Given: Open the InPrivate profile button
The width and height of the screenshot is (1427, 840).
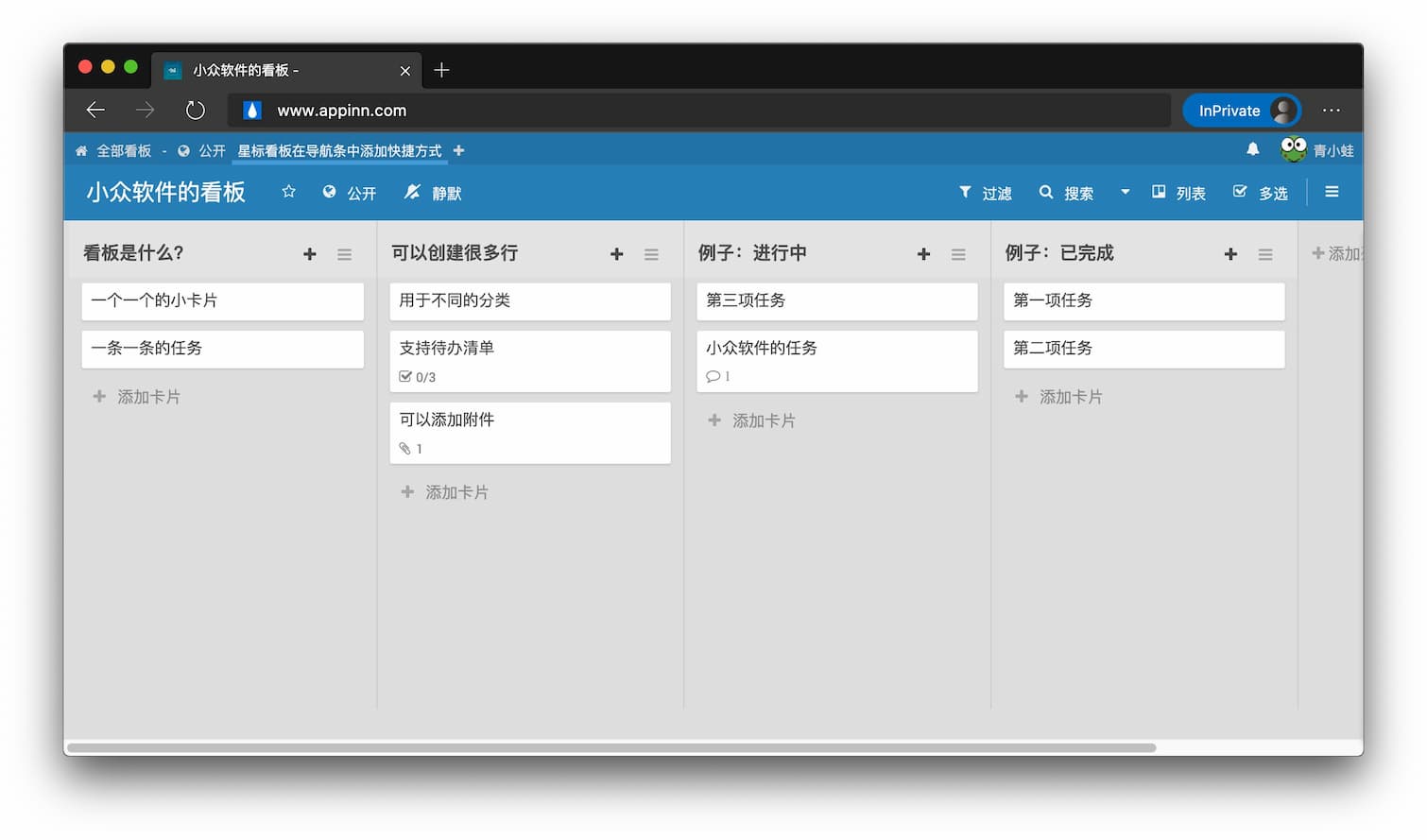Looking at the screenshot, I should (x=1242, y=111).
